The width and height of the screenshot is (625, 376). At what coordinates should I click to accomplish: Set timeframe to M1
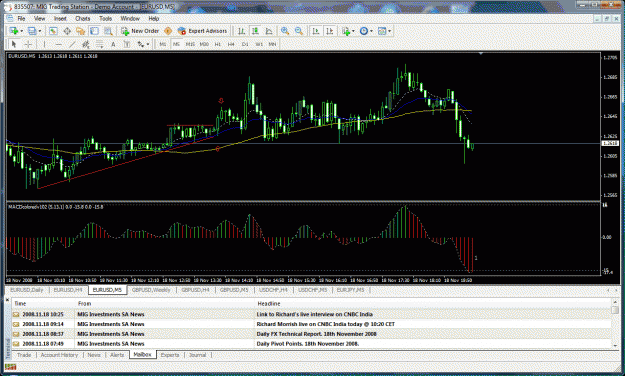[x=163, y=44]
